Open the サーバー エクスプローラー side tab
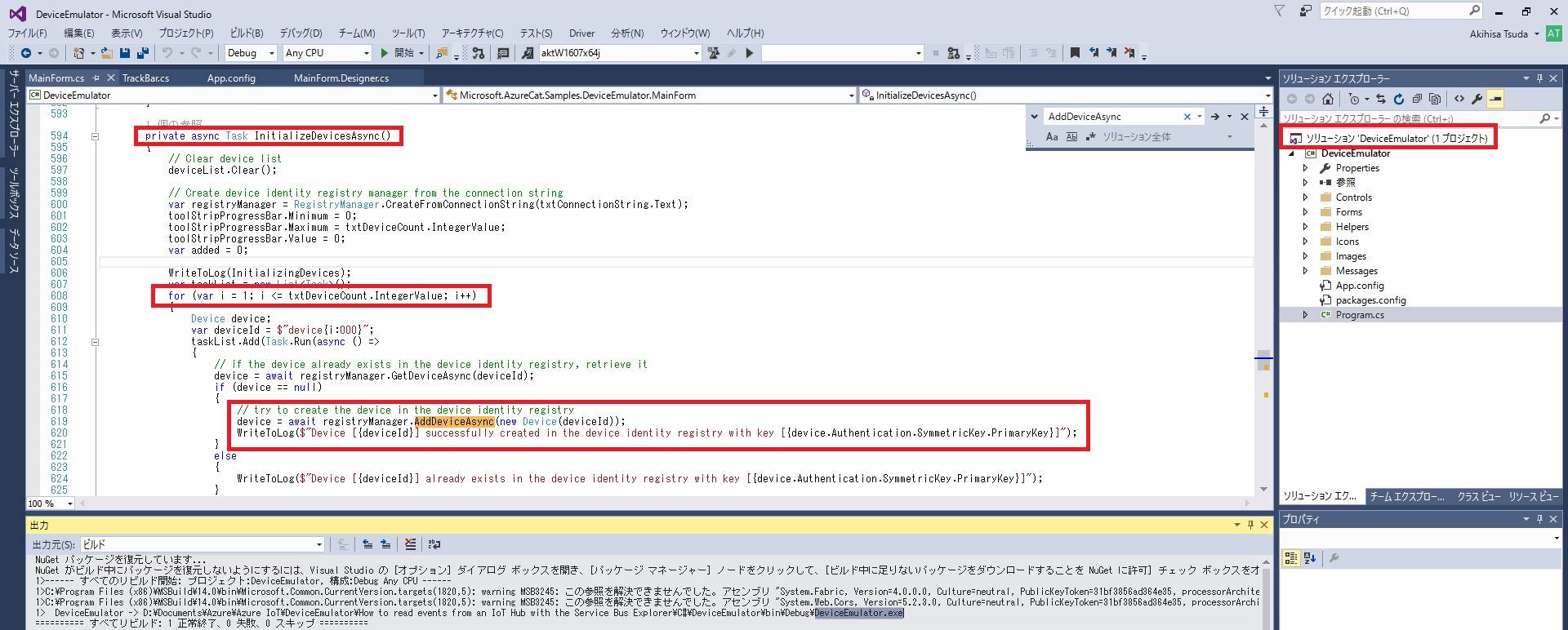The width and height of the screenshot is (1568, 630). pos(14,114)
